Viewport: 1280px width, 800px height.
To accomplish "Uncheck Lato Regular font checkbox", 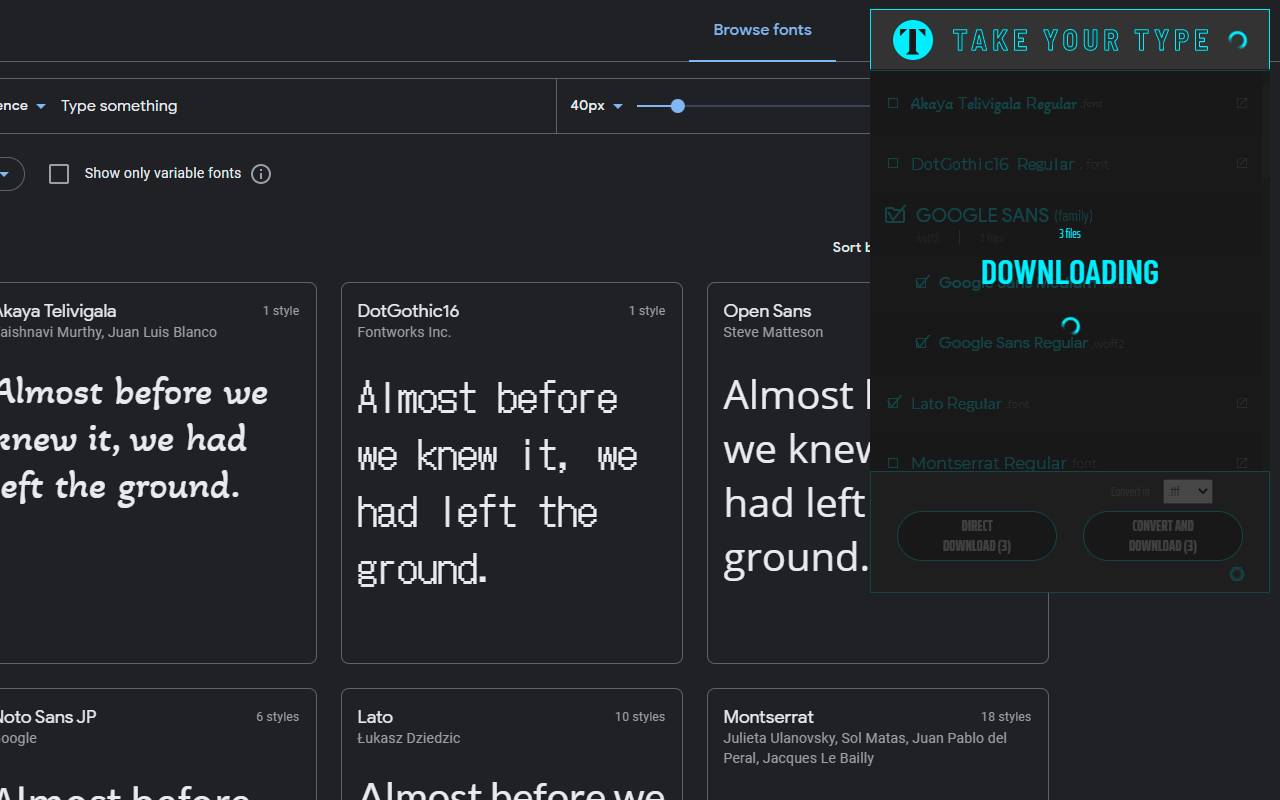I will (x=894, y=402).
